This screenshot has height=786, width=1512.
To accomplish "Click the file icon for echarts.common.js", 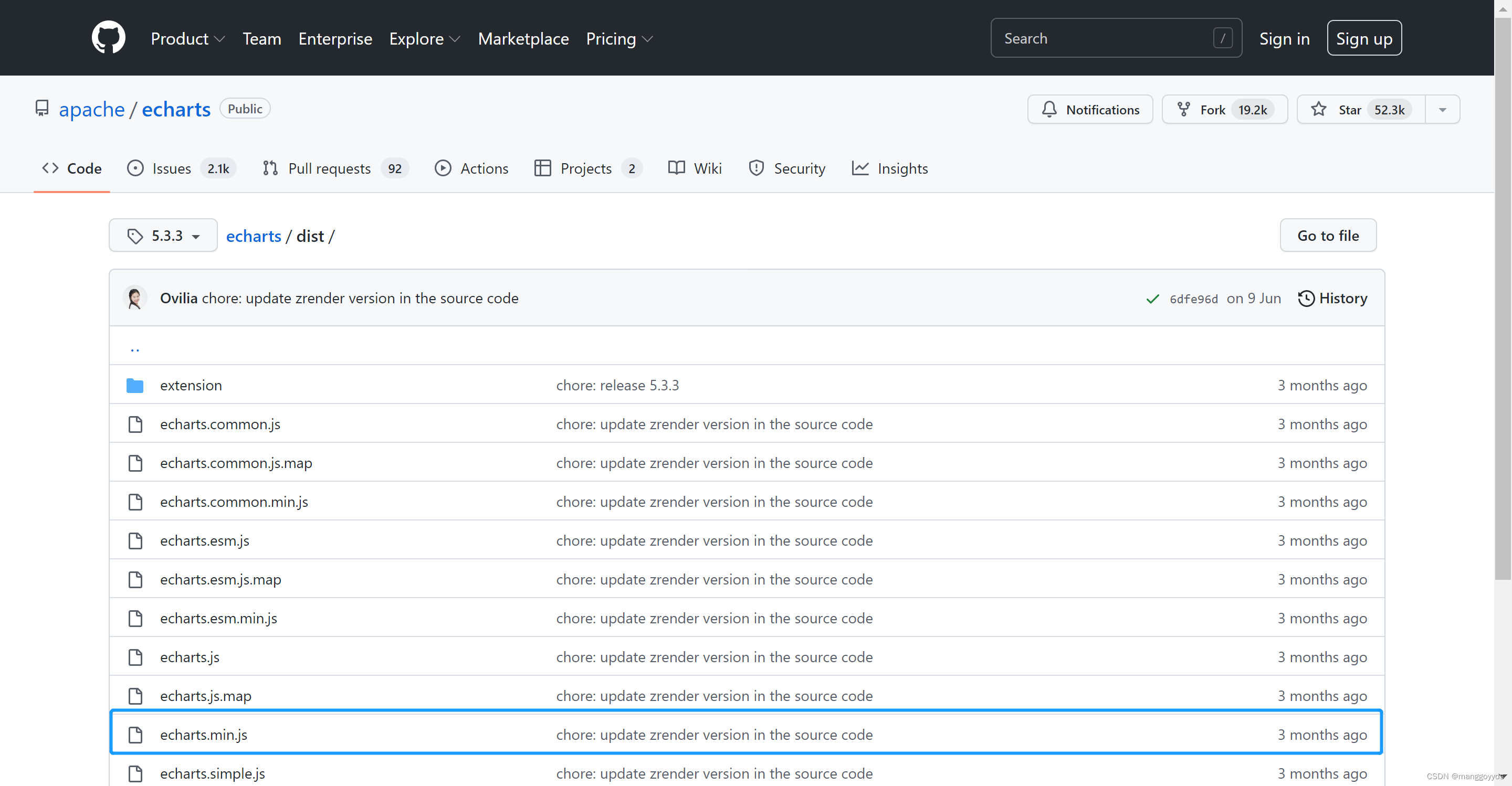I will (x=135, y=424).
